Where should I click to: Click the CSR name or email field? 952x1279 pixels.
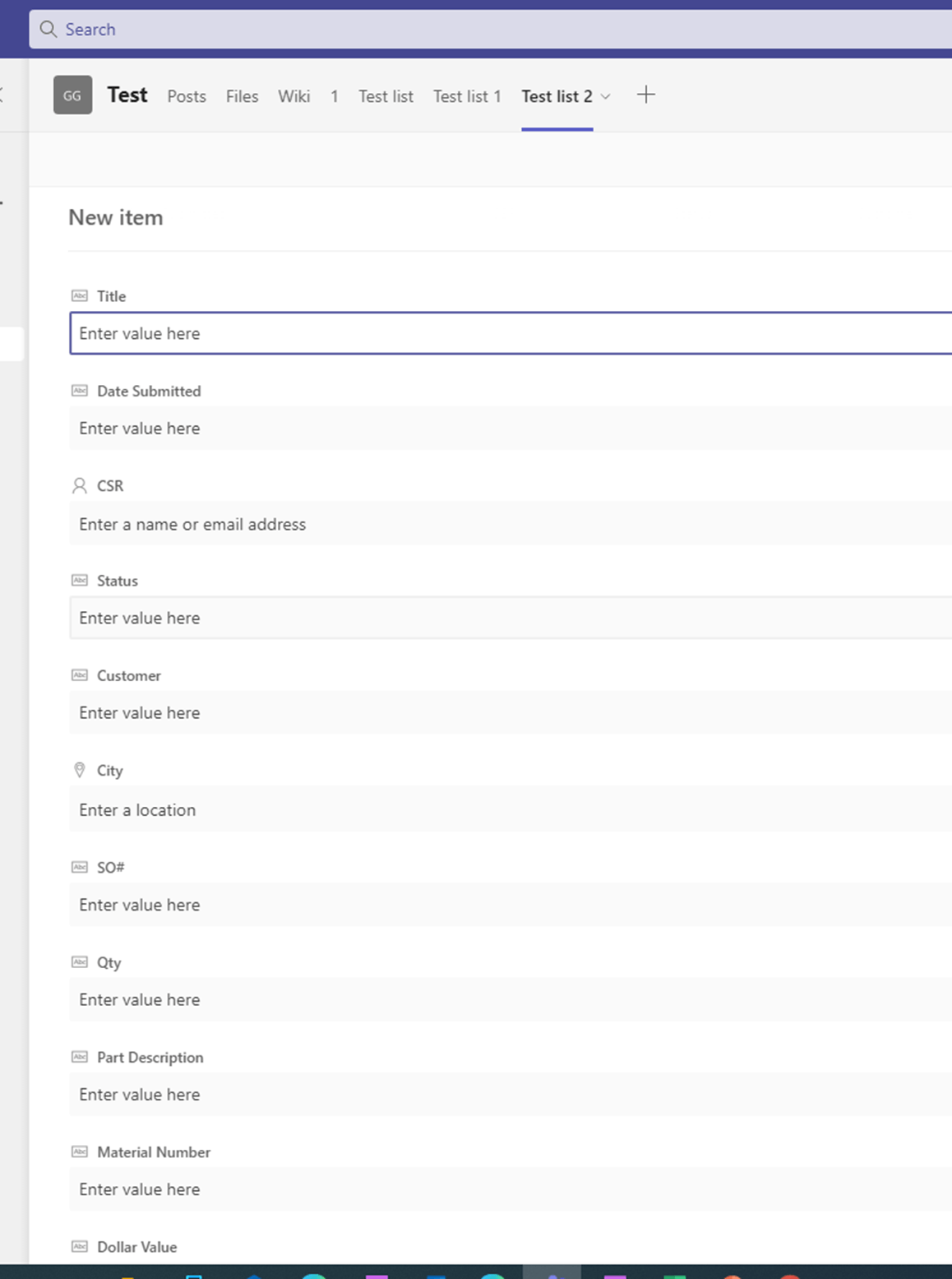coord(511,524)
